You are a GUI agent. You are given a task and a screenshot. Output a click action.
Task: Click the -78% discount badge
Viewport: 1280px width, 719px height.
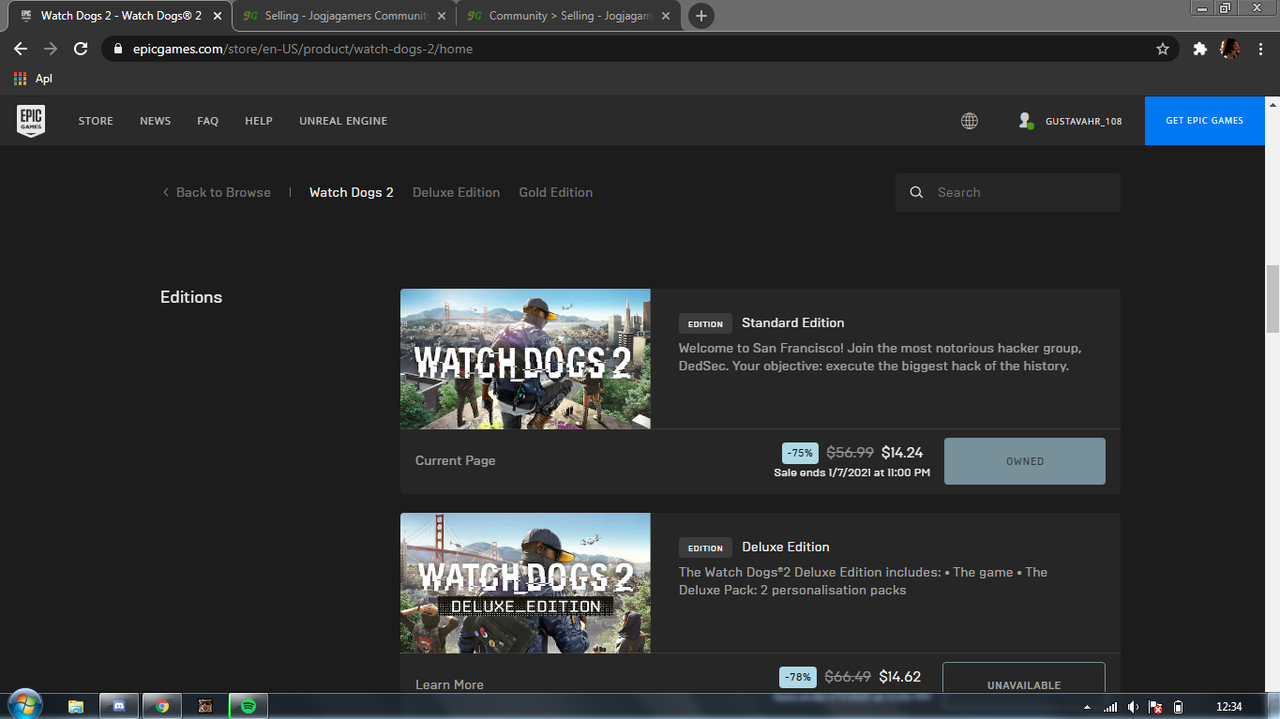tap(797, 677)
